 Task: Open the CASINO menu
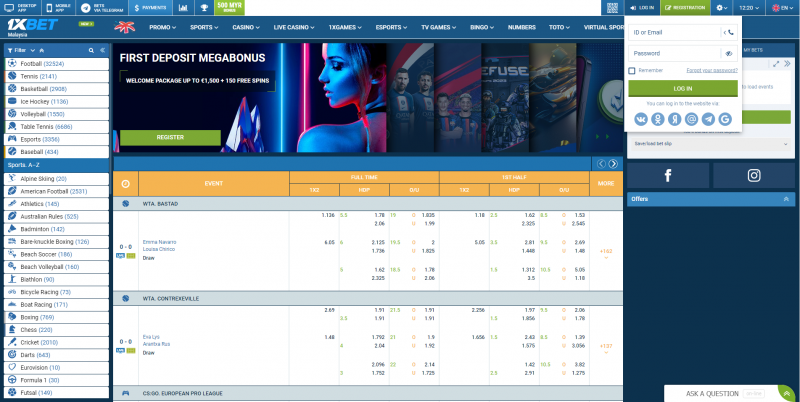[246, 28]
